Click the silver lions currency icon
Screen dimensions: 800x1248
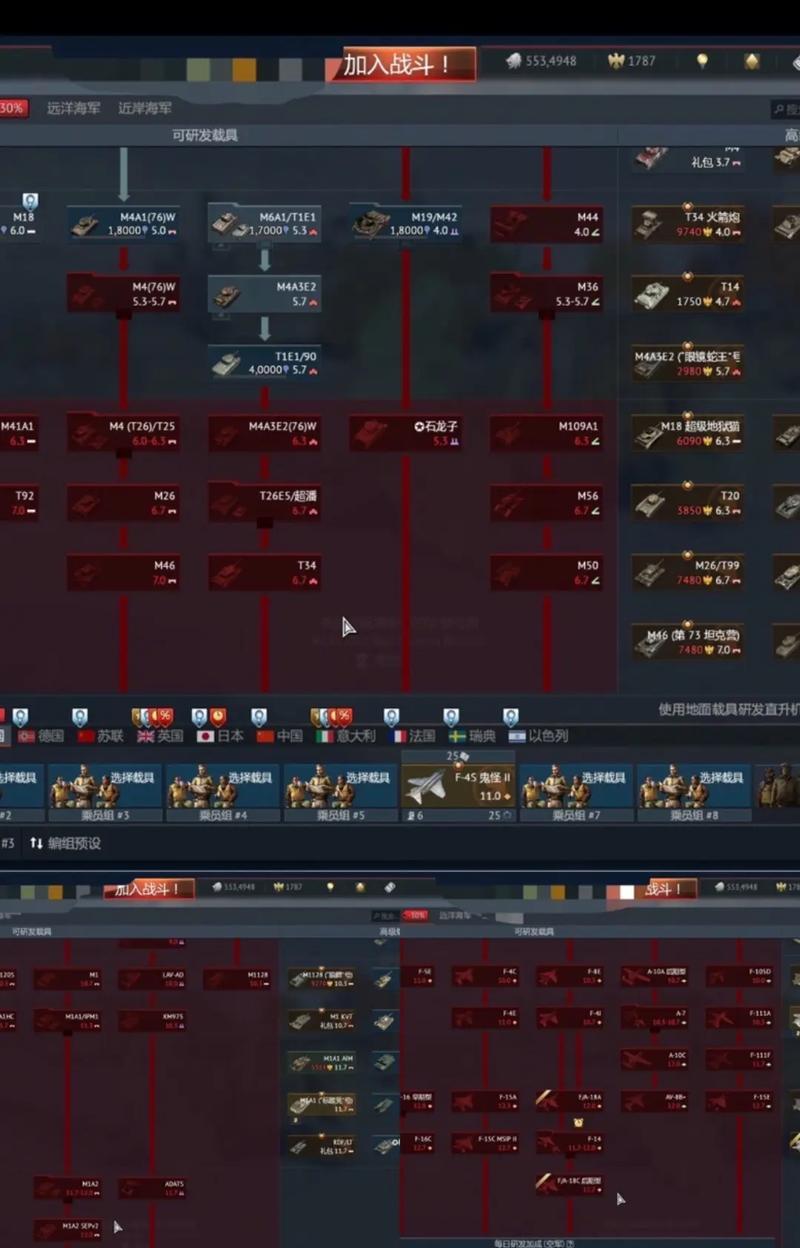tap(514, 61)
